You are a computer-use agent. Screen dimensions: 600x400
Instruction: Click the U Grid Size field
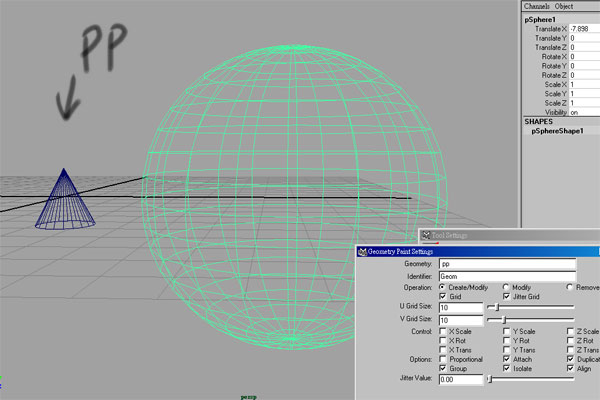tap(461, 307)
